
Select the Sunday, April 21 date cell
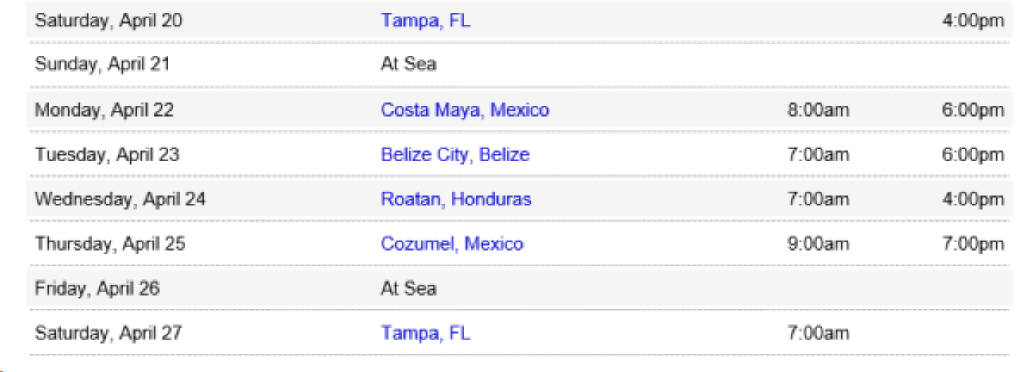pos(102,65)
